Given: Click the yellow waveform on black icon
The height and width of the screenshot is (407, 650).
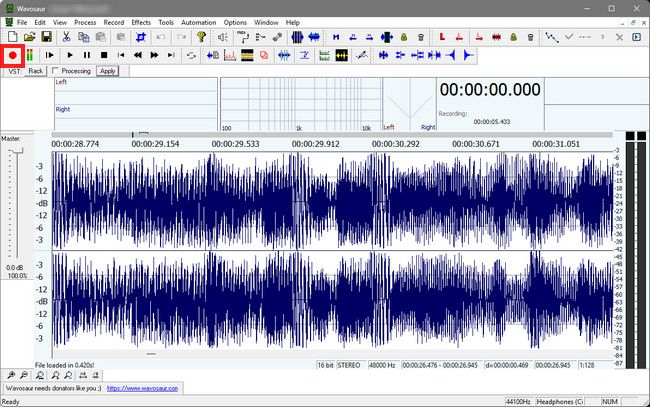Looking at the screenshot, I should 342,55.
